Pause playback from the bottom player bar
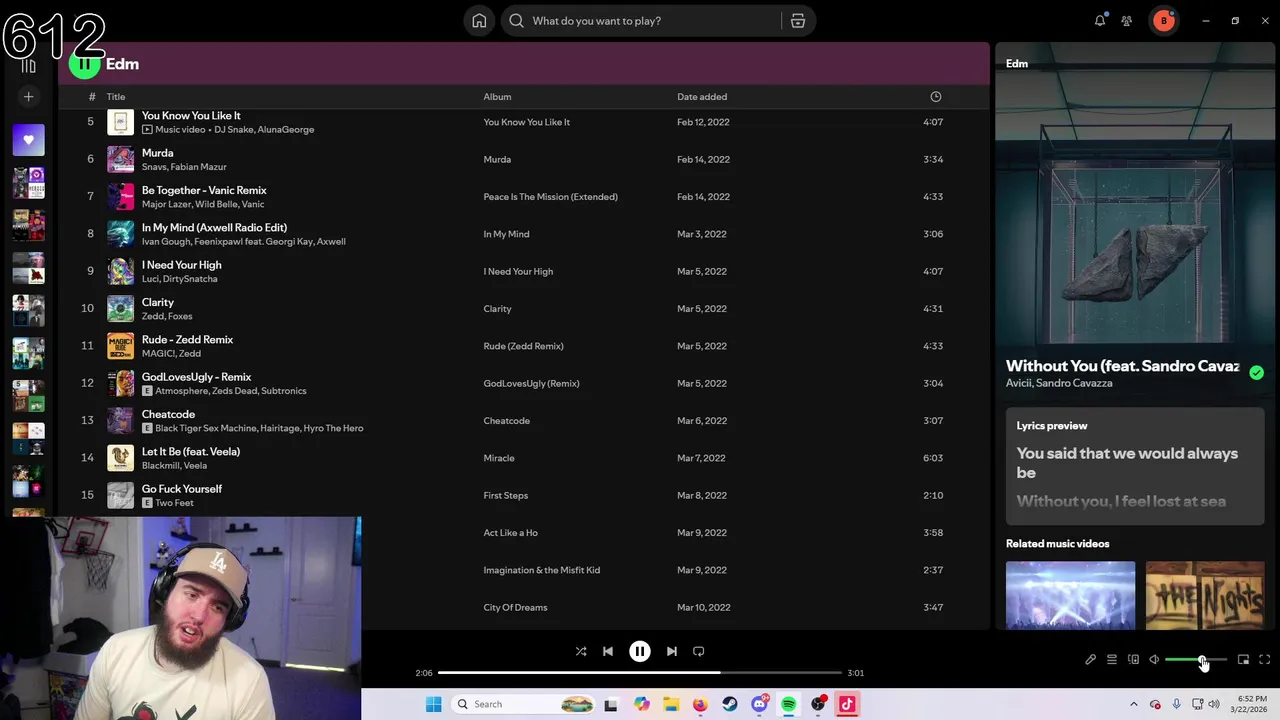The image size is (1280, 720). (640, 651)
